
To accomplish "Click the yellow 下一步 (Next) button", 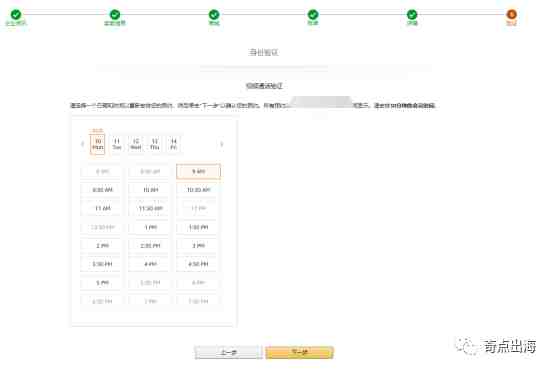I will point(299,352).
